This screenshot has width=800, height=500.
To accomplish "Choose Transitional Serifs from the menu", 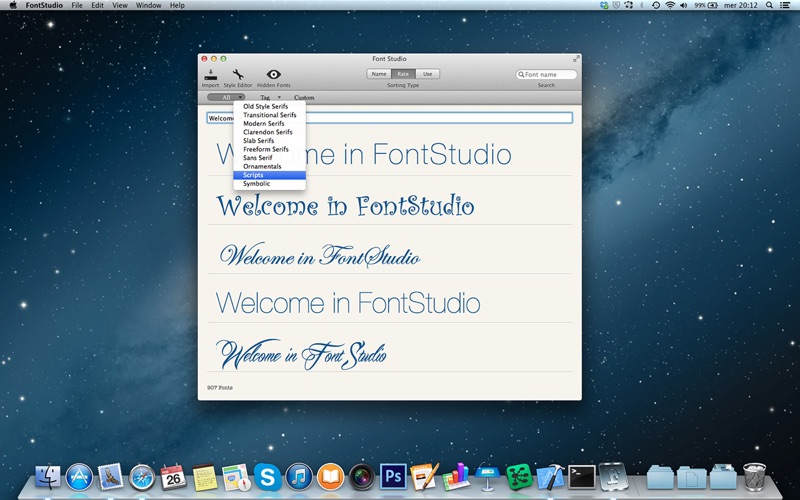I will click(269, 115).
